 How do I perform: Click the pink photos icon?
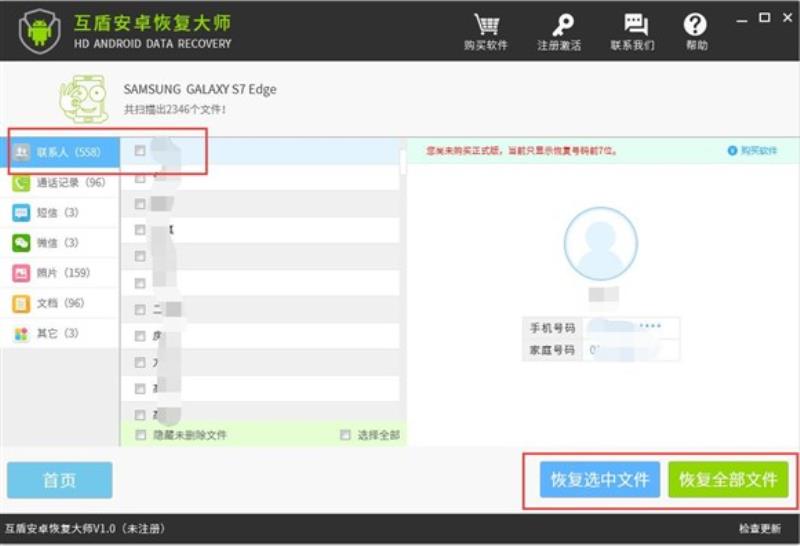point(21,273)
